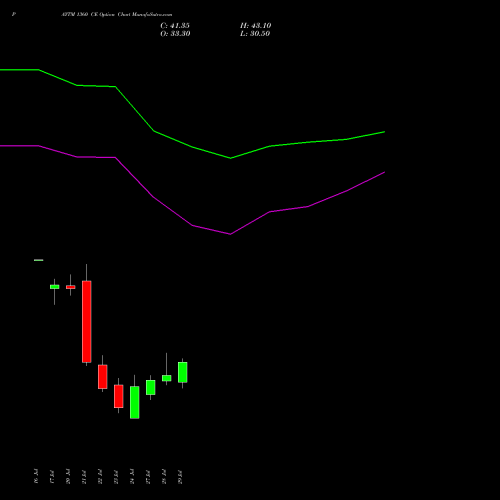Viewport: 500px width, 500px height.
Task: Select the 29 Jul date label
Action: (180, 476)
